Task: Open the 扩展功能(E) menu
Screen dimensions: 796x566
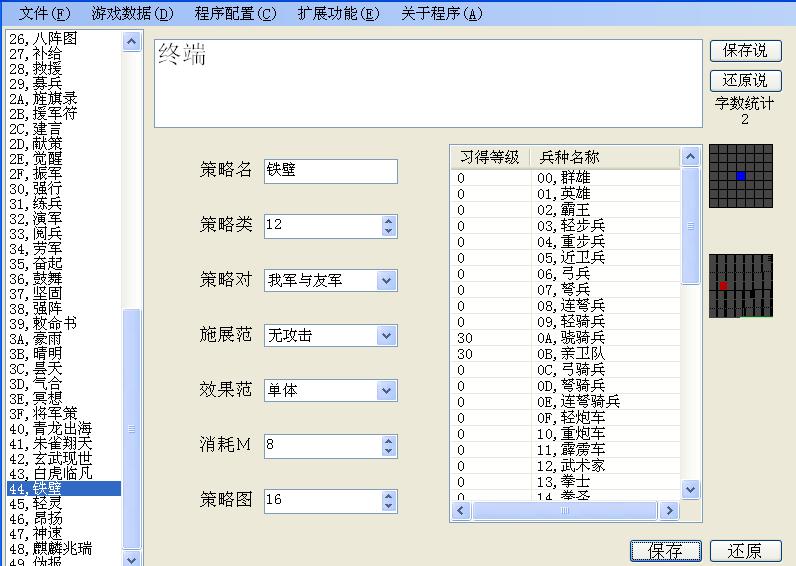Action: click(339, 14)
